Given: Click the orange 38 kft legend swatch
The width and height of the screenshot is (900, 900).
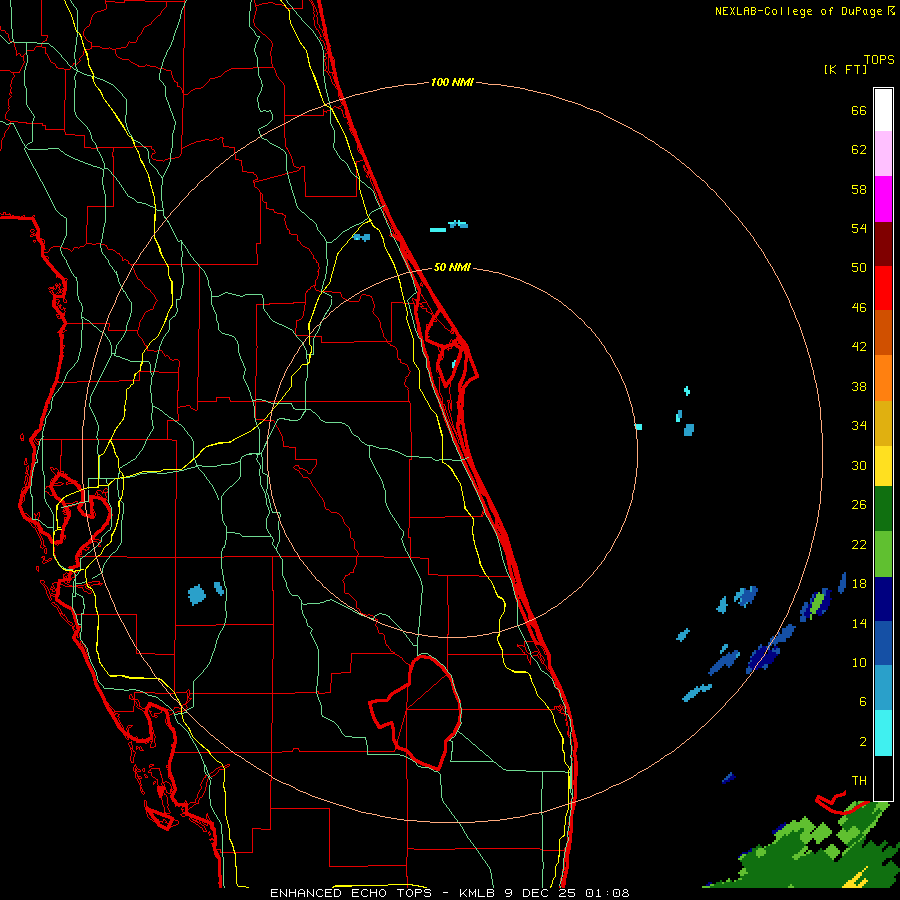Looking at the screenshot, I should pos(883,378).
